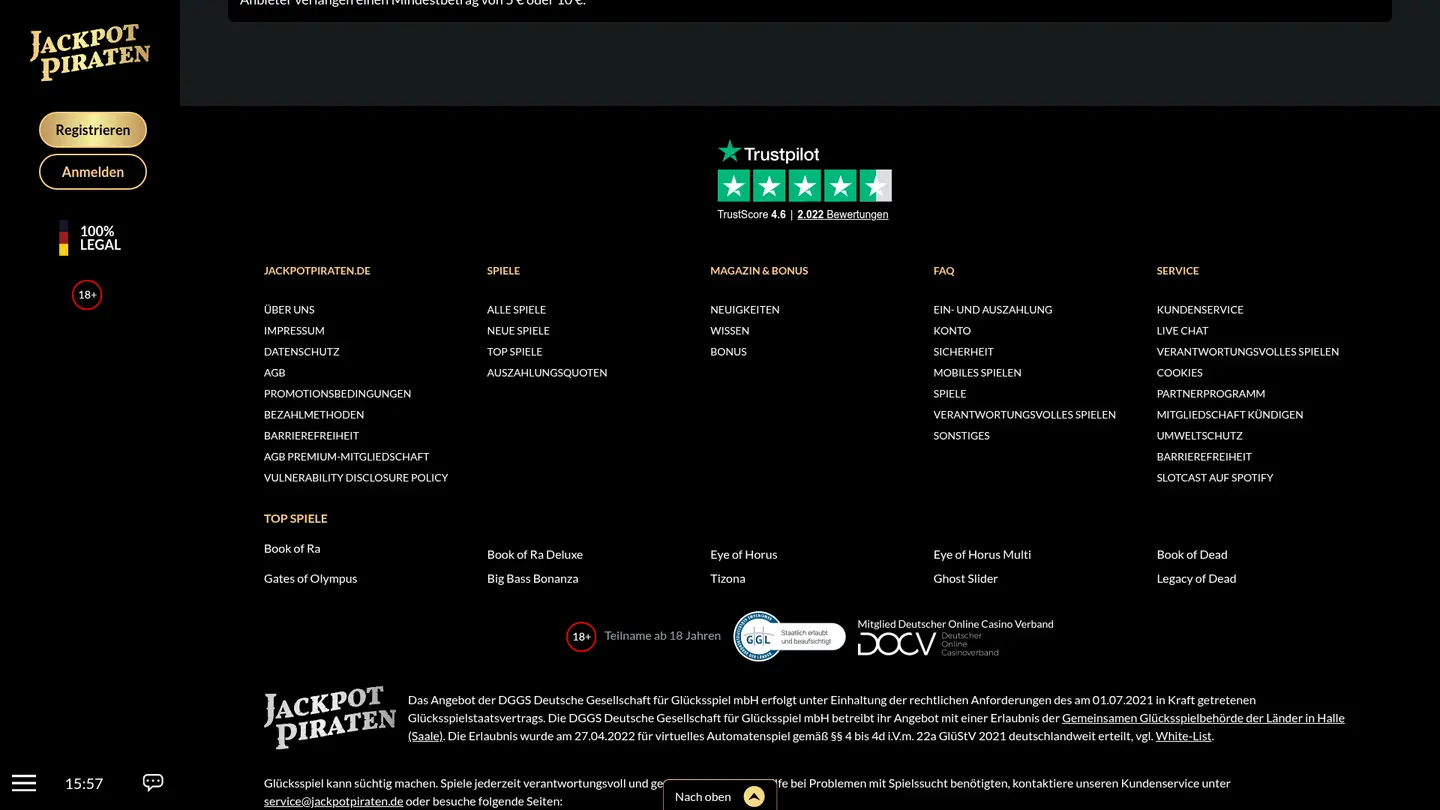Select Neue Spiele

pos(518,331)
